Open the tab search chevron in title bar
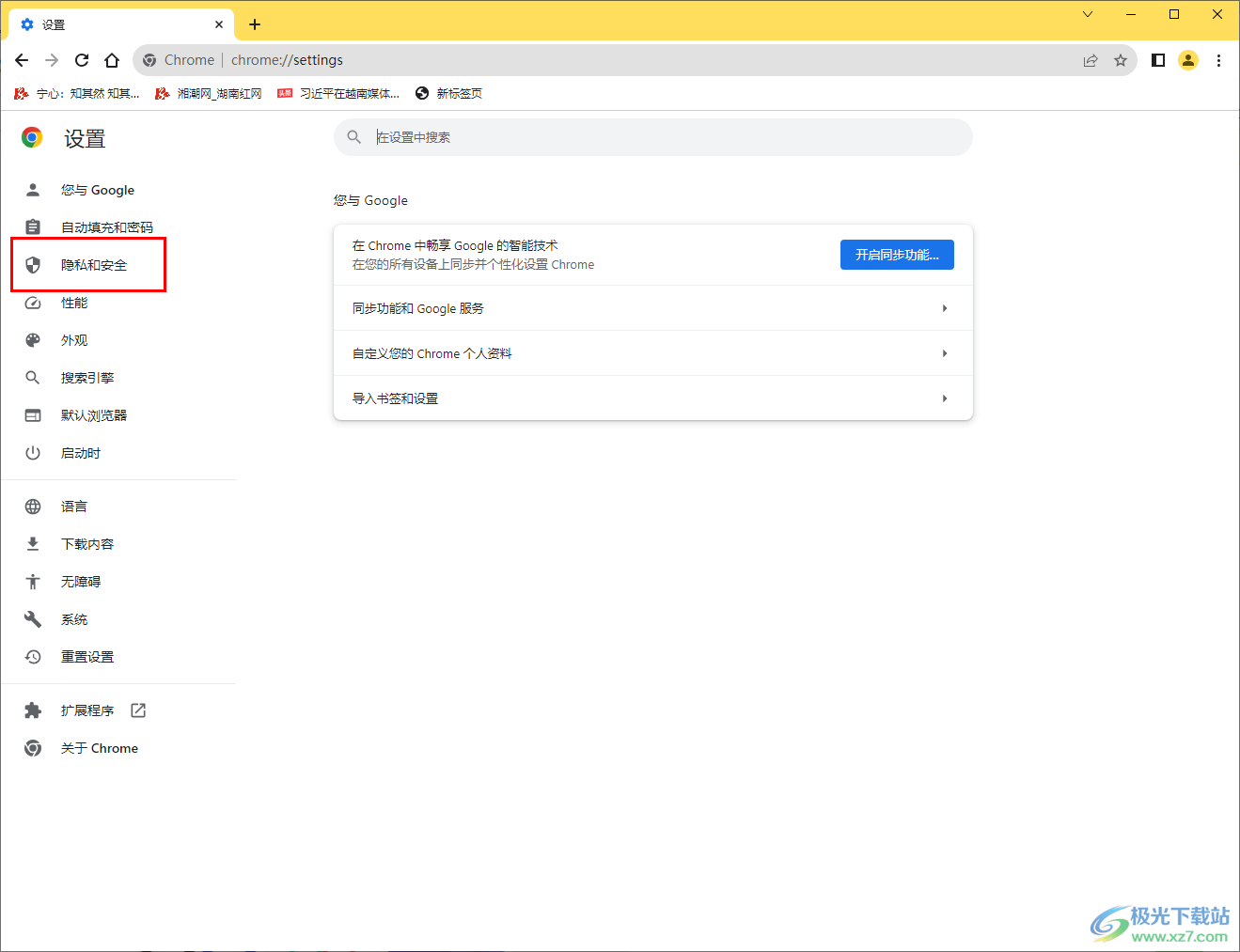Image resolution: width=1240 pixels, height=952 pixels. coord(1088,14)
